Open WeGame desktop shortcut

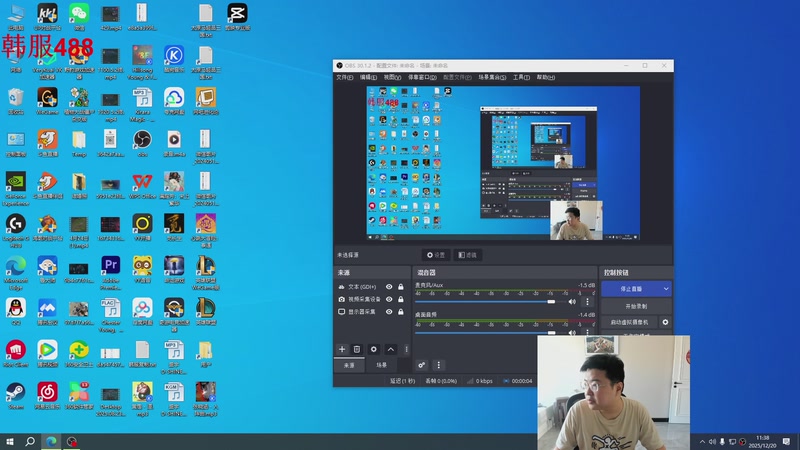click(x=47, y=102)
